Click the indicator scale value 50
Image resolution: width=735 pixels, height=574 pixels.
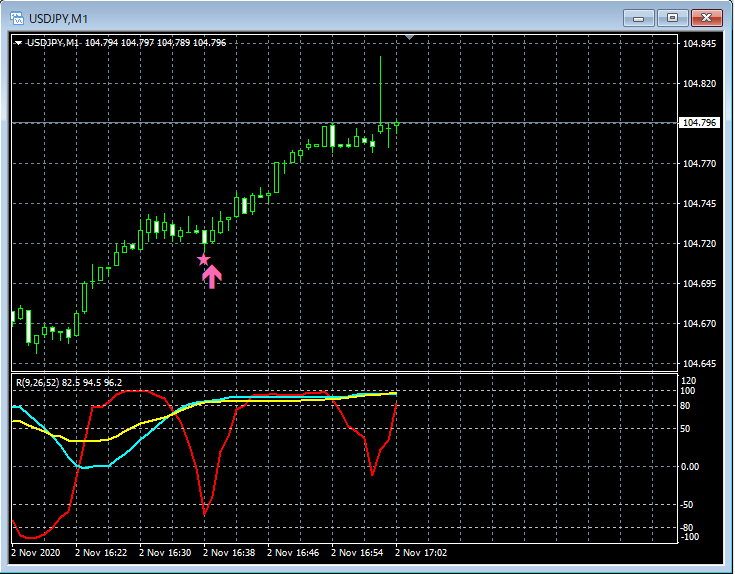coord(685,429)
